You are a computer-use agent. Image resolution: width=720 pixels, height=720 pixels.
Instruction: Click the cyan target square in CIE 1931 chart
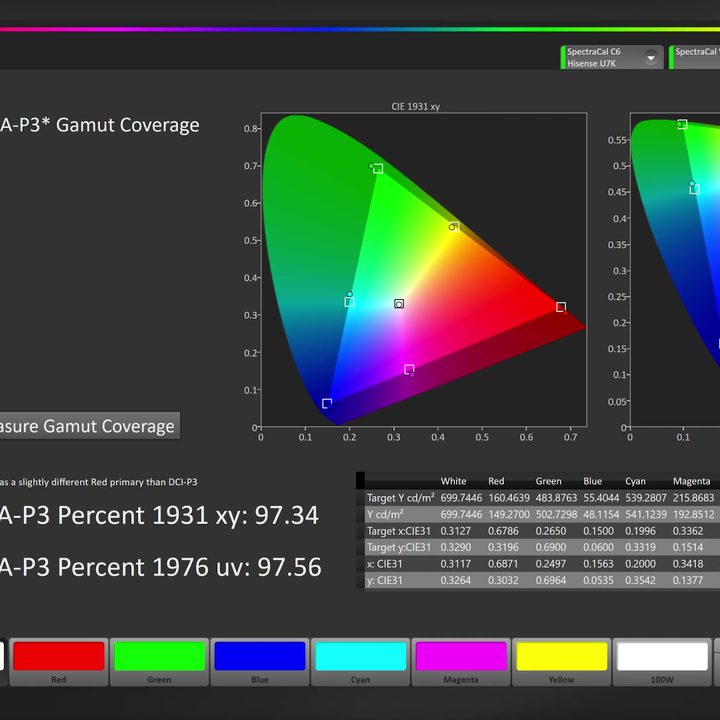[x=349, y=302]
